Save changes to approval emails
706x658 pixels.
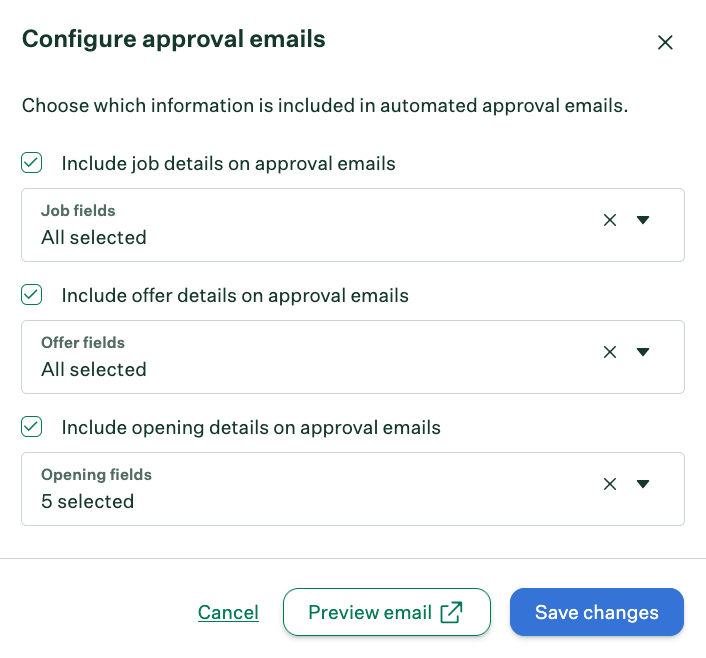click(x=597, y=612)
